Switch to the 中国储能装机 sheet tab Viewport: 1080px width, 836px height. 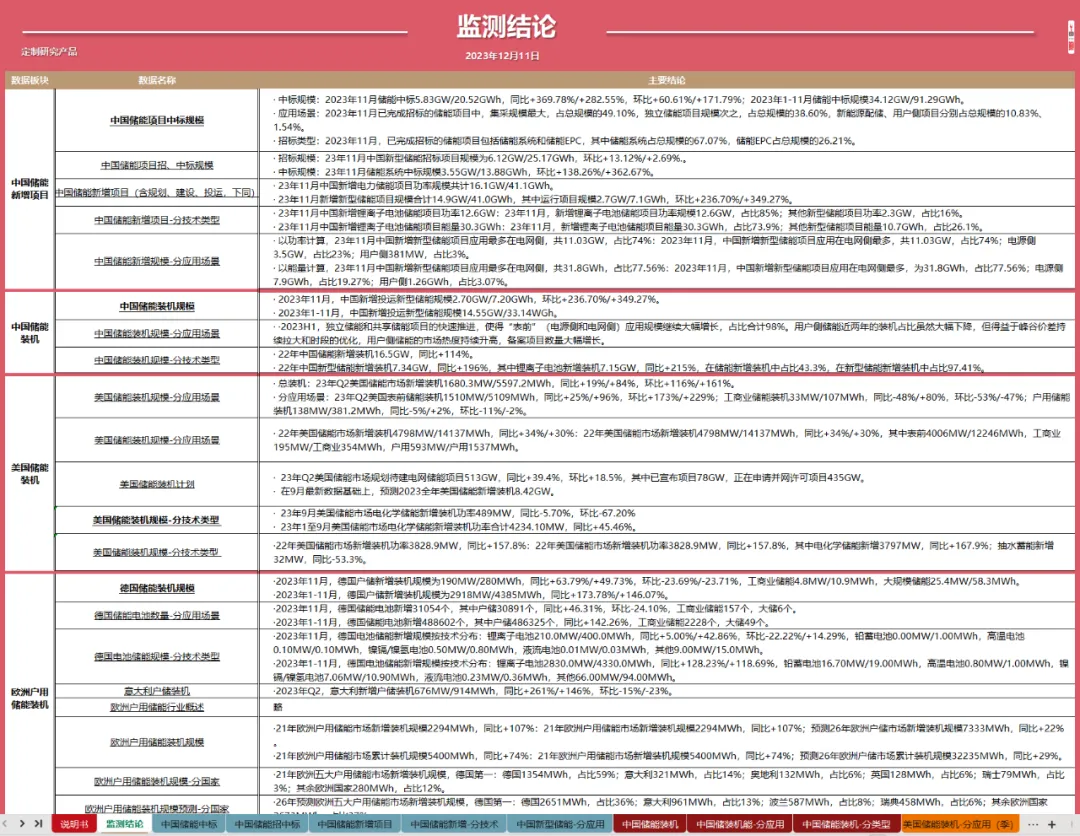point(650,824)
